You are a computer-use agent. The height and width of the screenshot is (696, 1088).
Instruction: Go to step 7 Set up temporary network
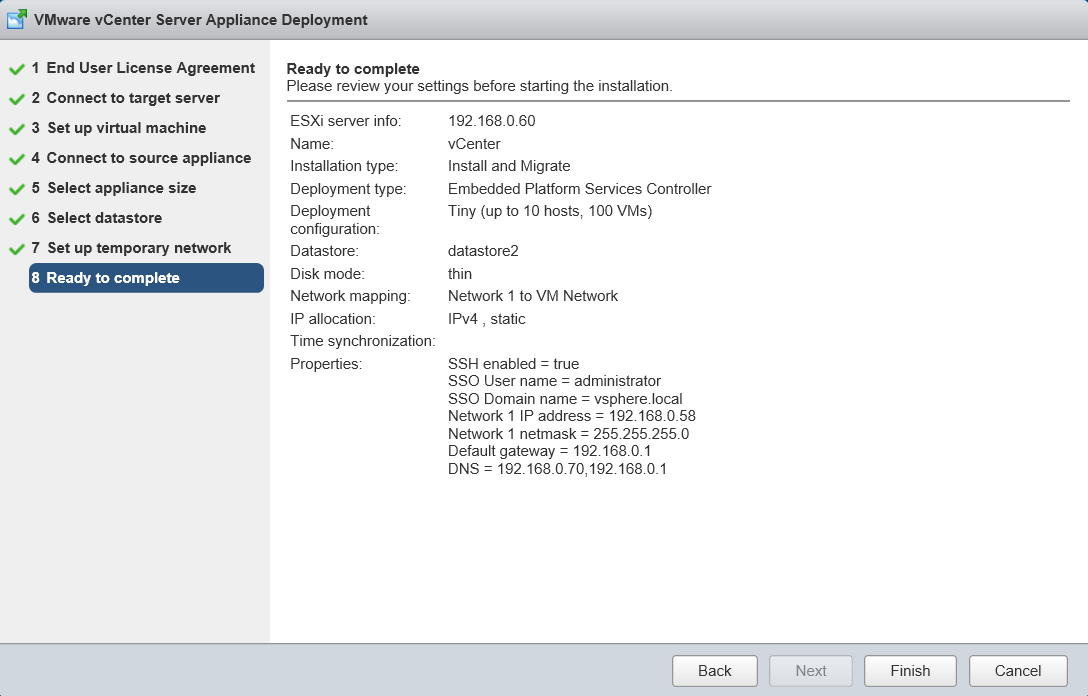click(139, 248)
